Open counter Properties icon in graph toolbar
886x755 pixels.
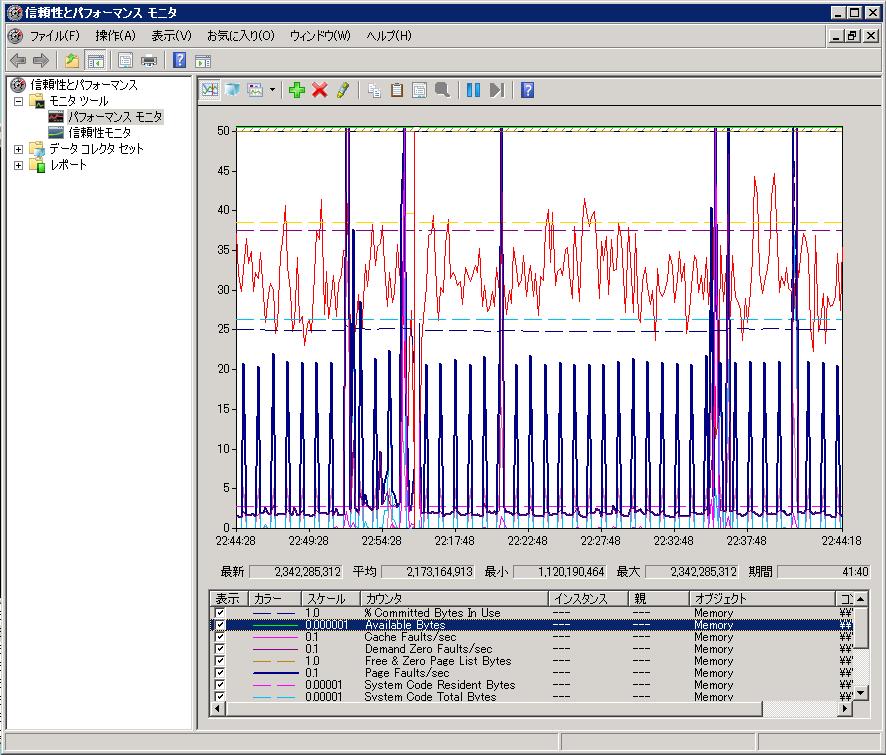click(x=420, y=90)
